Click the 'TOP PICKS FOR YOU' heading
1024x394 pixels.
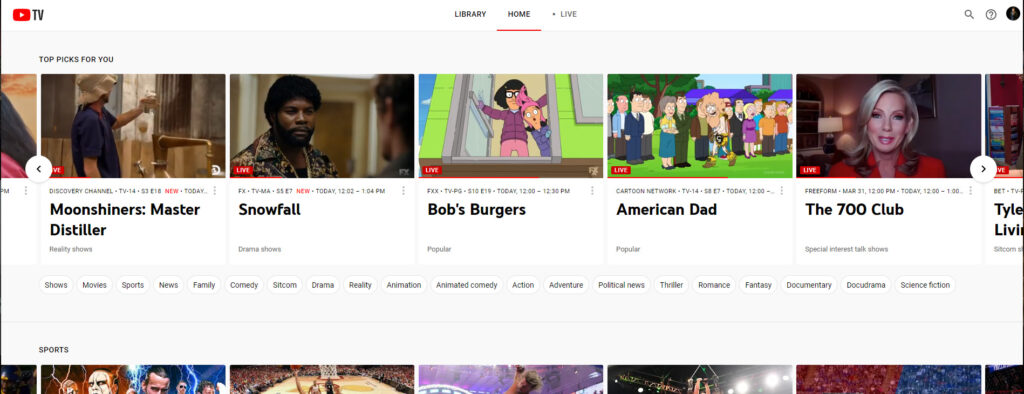click(76, 59)
